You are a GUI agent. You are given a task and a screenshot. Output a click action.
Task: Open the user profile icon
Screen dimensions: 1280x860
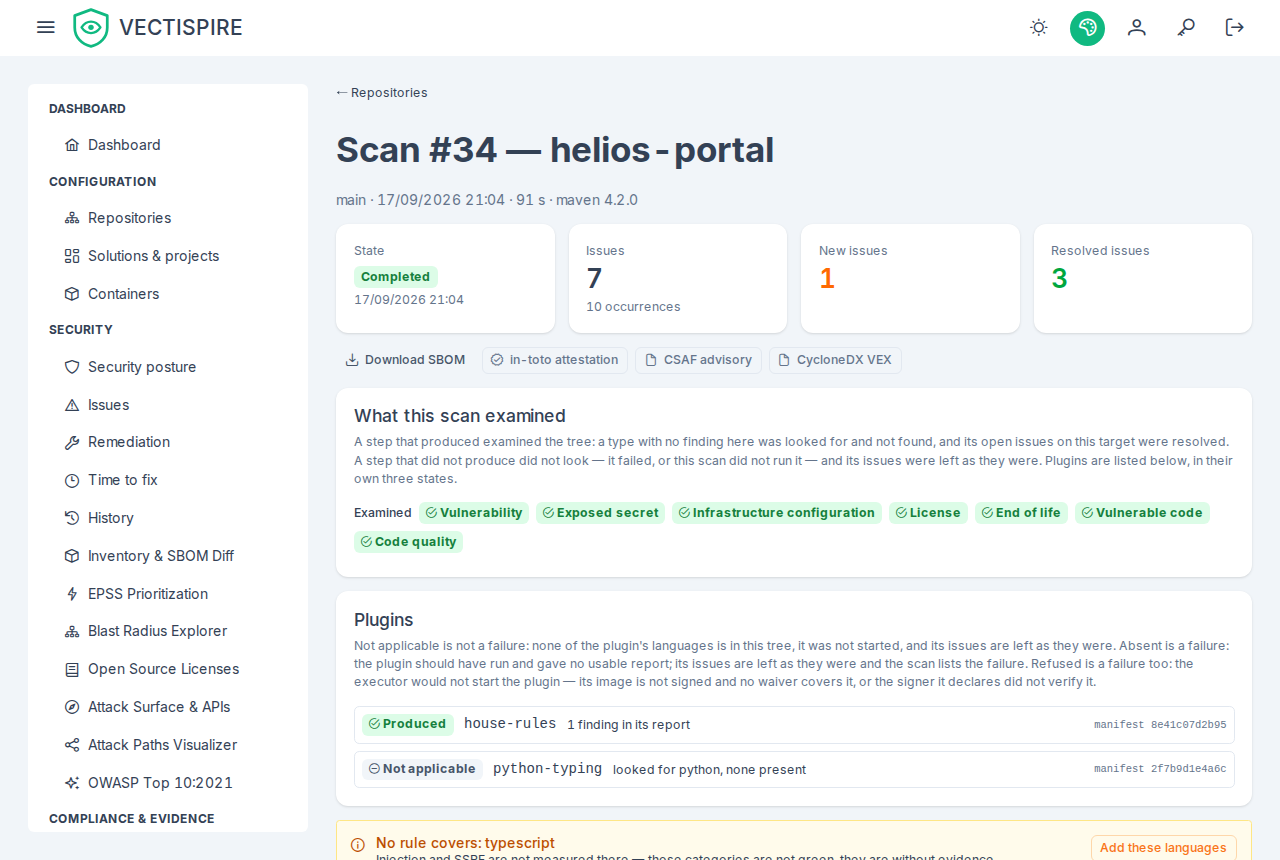tap(1136, 27)
